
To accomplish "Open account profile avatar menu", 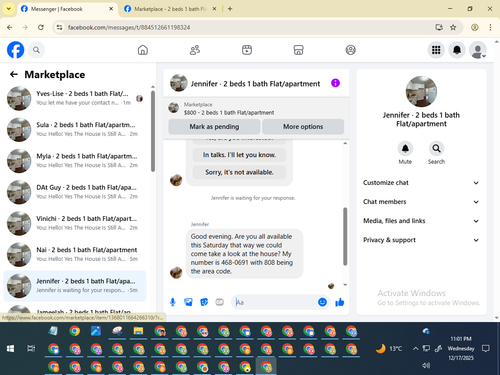I will point(478,50).
